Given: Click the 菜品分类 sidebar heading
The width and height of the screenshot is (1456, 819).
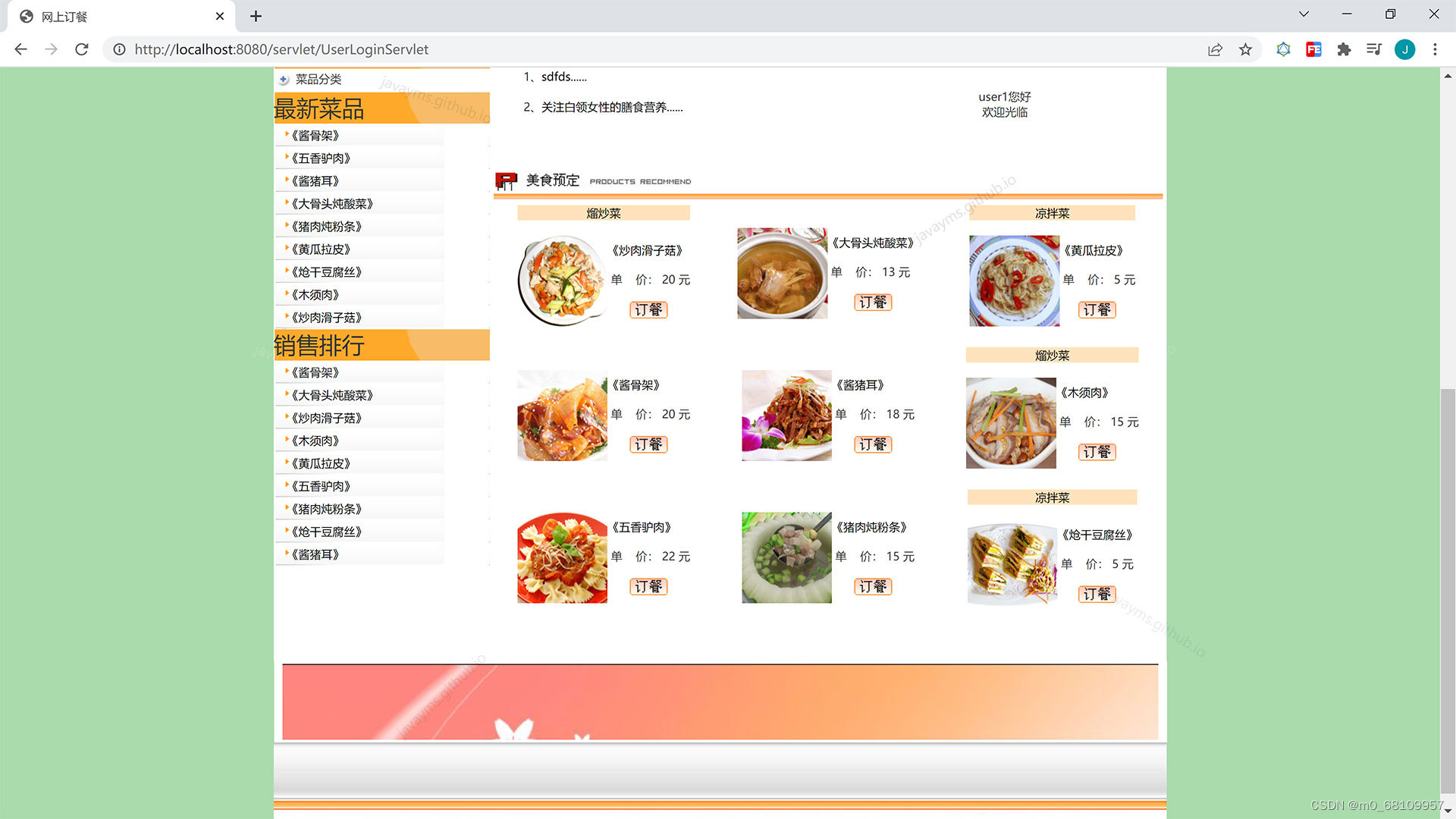Looking at the screenshot, I should pyautogui.click(x=318, y=79).
